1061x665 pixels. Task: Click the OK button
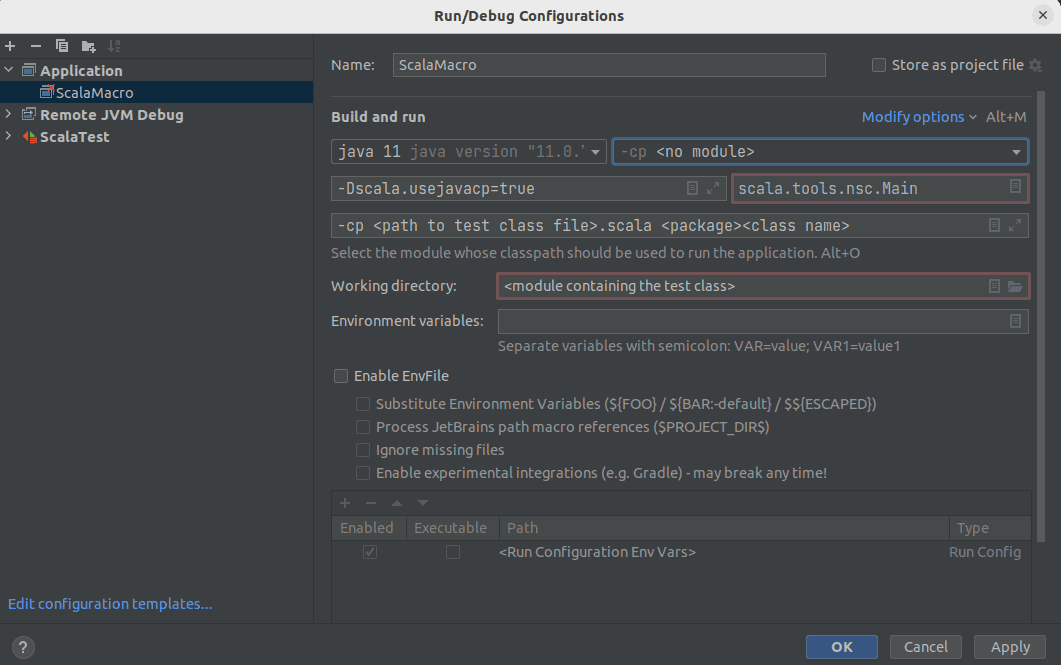tap(841, 647)
